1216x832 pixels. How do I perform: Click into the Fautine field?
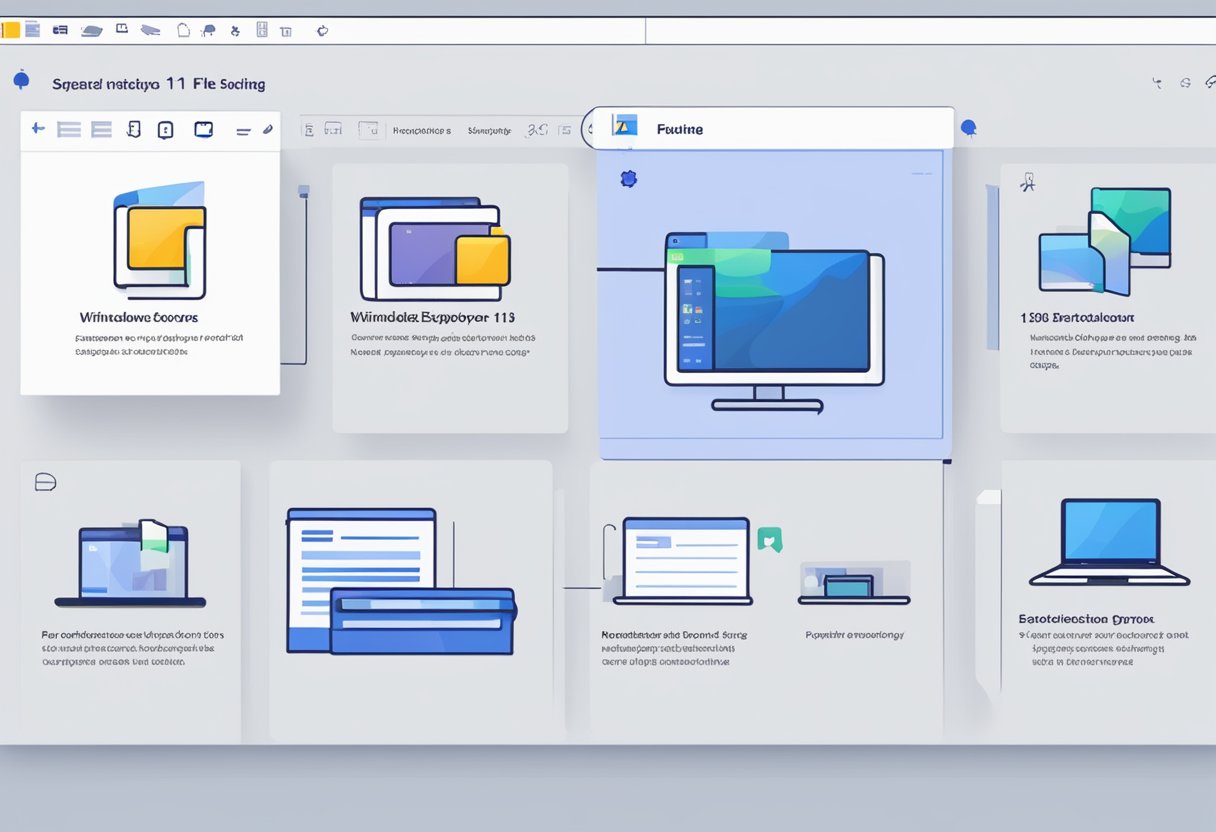(x=774, y=128)
